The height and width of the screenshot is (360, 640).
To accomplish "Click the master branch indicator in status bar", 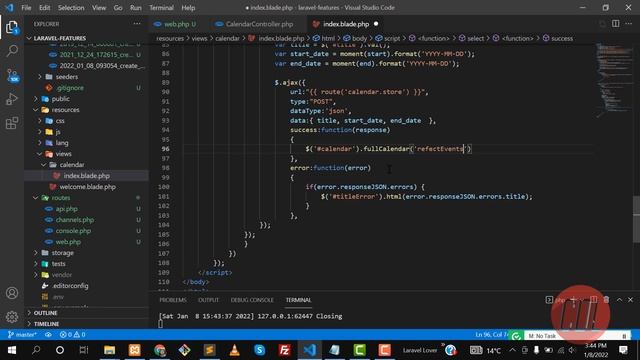I will point(22,335).
